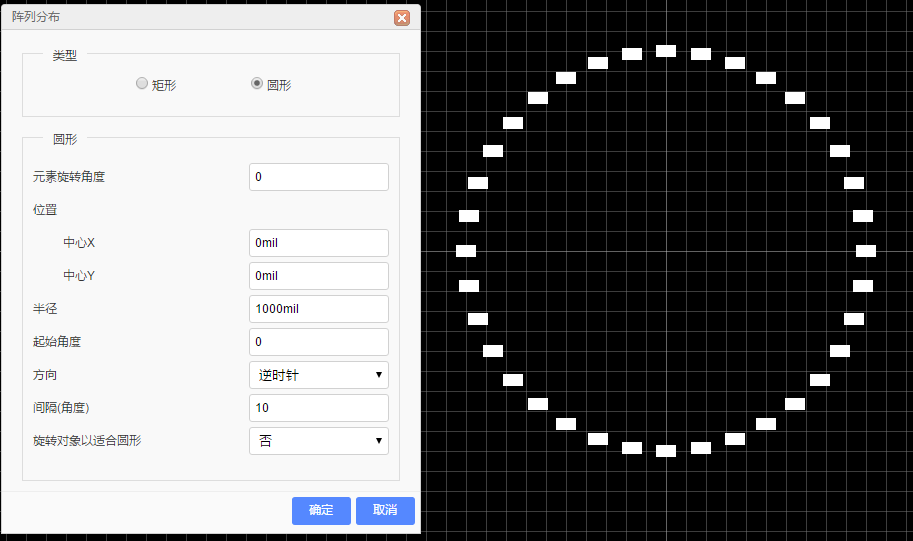Select the 圆形 radio option
913x541 pixels.
[257, 84]
